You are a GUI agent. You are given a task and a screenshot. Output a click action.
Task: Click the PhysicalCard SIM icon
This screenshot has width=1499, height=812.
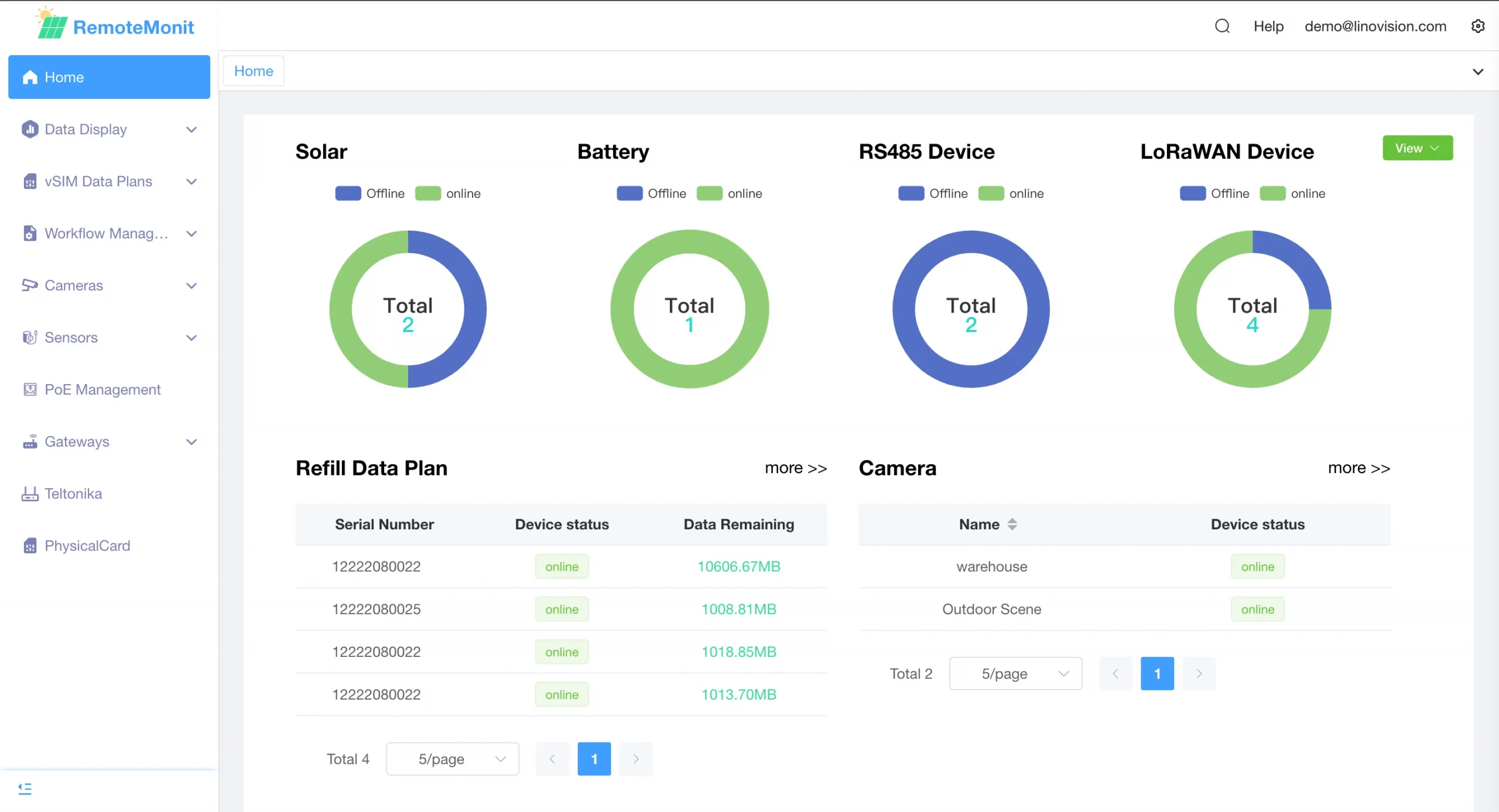pos(29,546)
